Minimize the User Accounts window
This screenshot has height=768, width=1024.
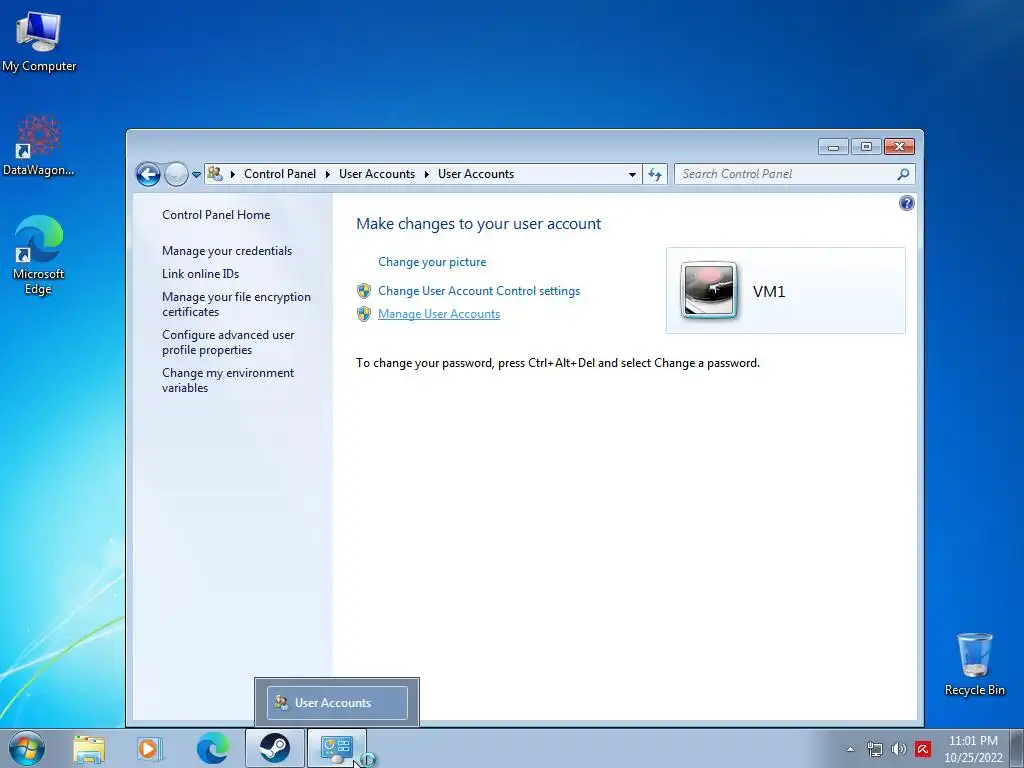pos(833,147)
